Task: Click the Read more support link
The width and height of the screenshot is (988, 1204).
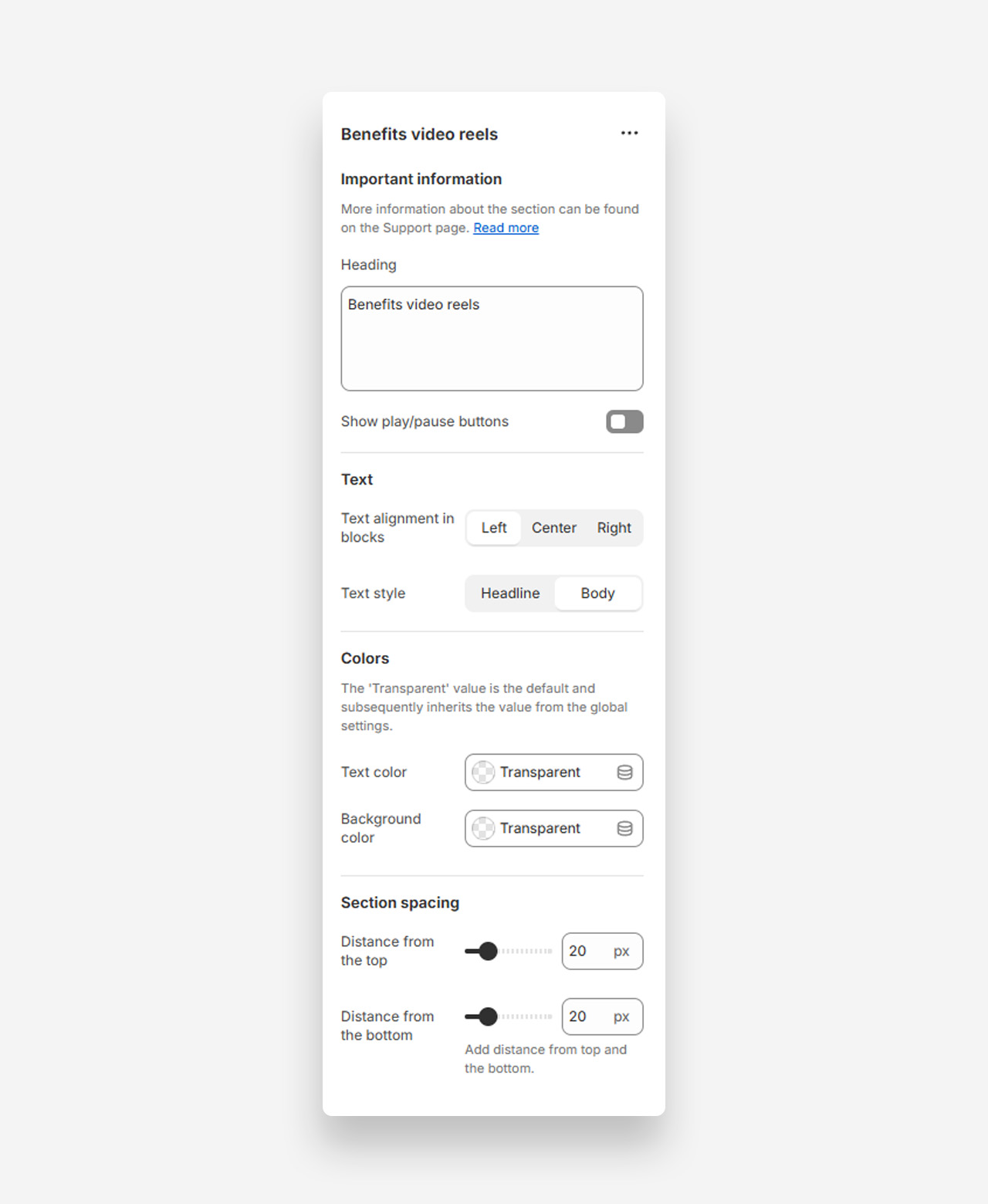Action: 506,228
